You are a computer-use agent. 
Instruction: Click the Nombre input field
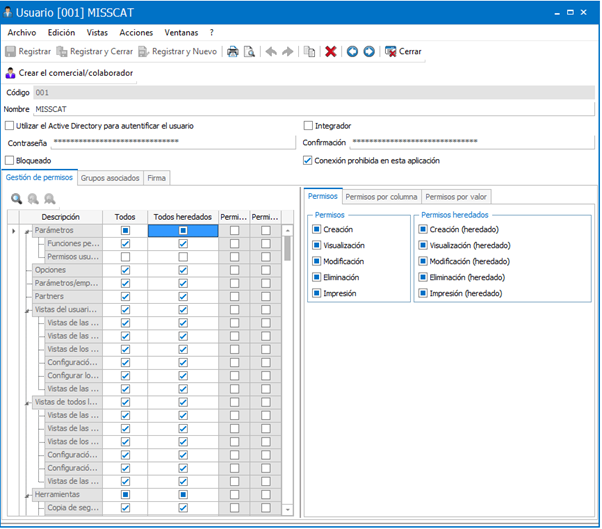click(314, 109)
